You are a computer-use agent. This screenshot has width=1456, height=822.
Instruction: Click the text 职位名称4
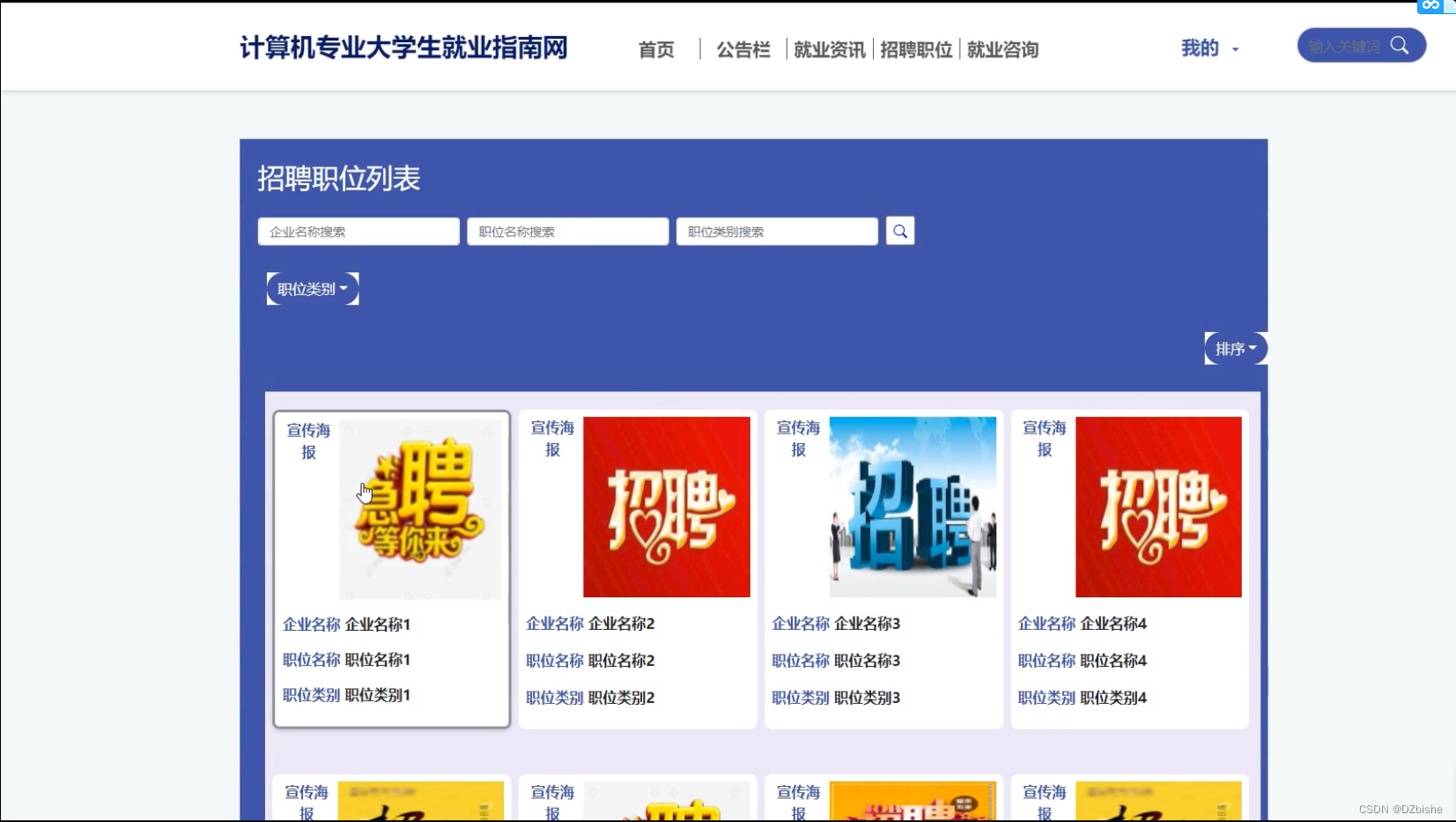[x=1113, y=661]
